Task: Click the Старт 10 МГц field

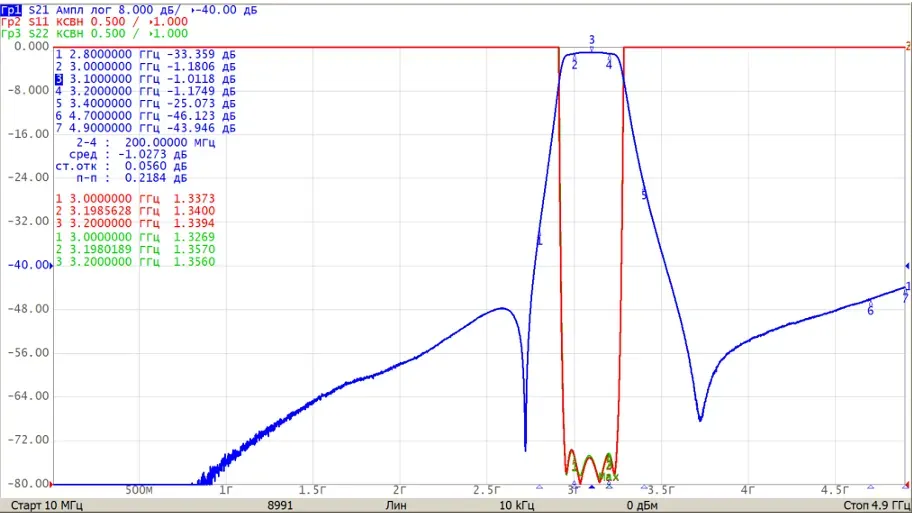Action: click(x=47, y=505)
